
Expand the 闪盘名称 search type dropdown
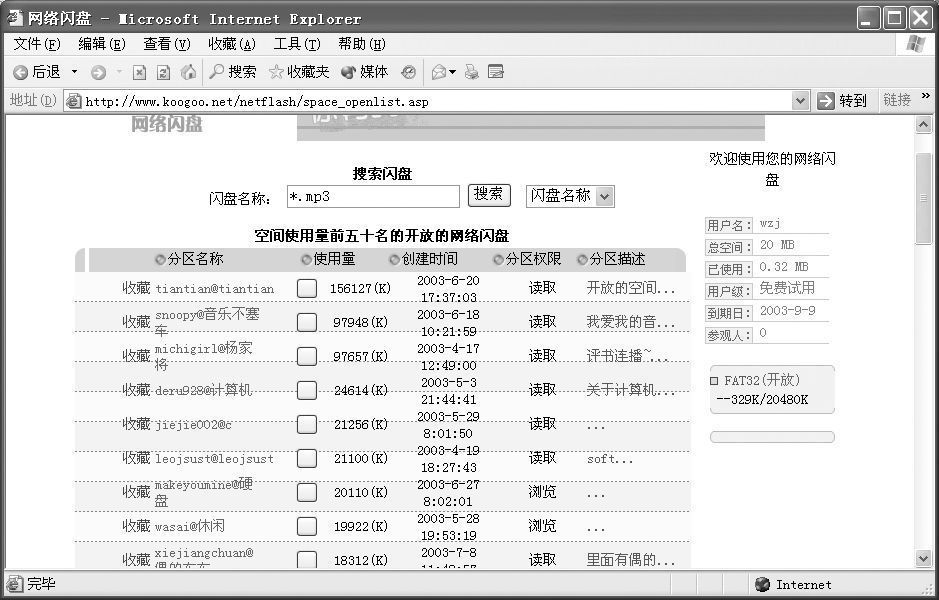(604, 197)
